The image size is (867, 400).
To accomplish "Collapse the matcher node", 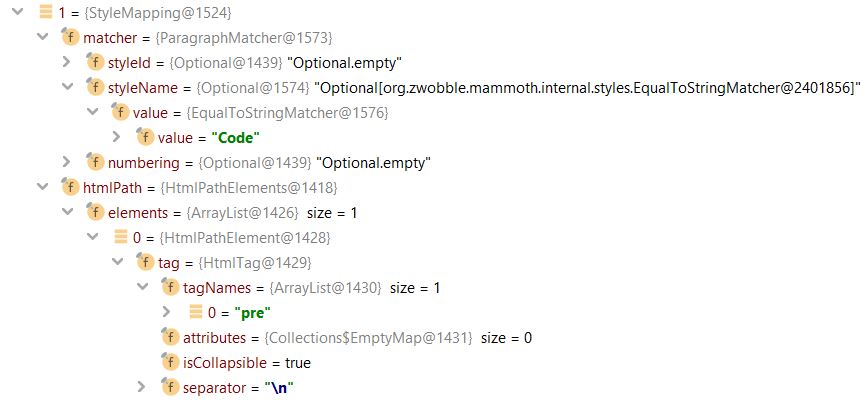I will (43, 37).
